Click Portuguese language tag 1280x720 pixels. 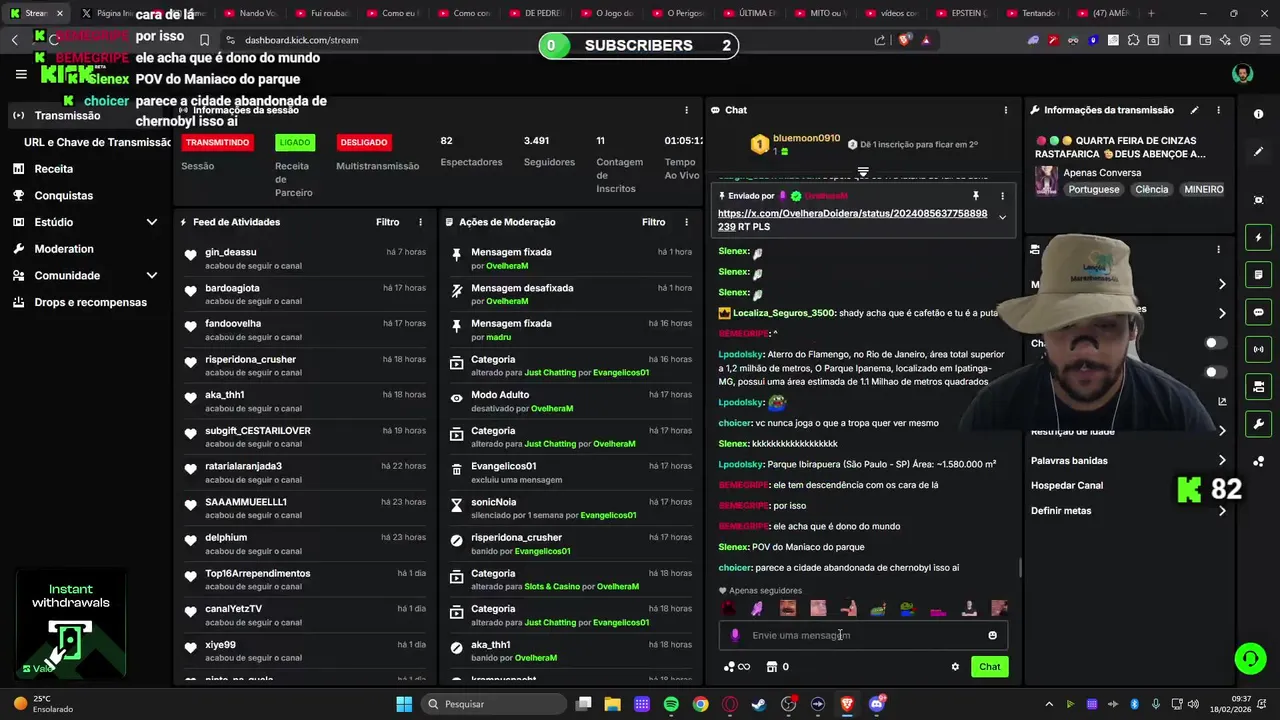pyautogui.click(x=1094, y=189)
